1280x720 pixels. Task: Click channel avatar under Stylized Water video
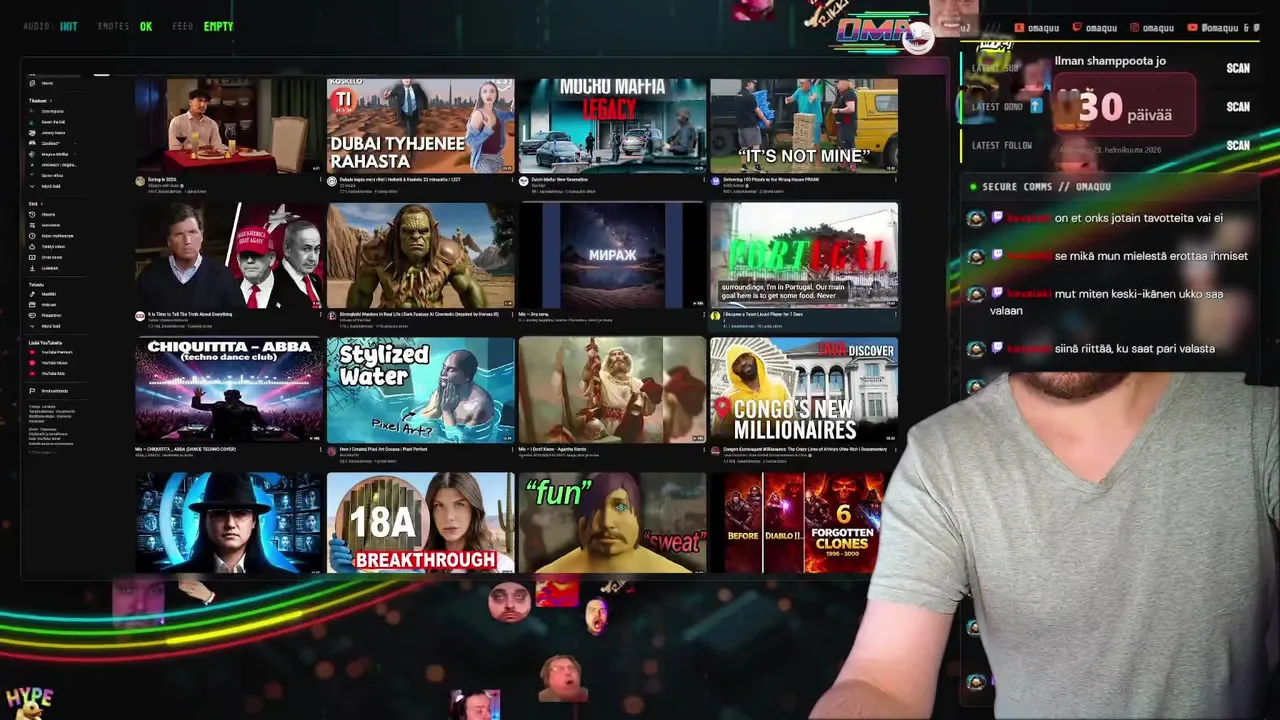coord(332,451)
